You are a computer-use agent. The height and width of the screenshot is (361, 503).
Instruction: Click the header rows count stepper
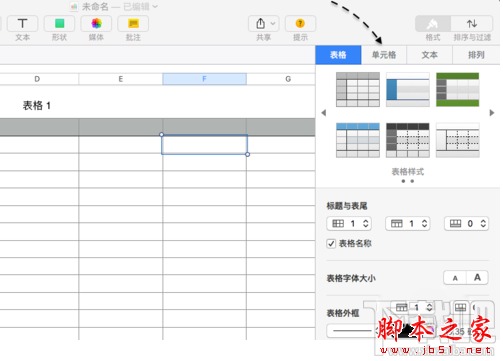[424, 224]
